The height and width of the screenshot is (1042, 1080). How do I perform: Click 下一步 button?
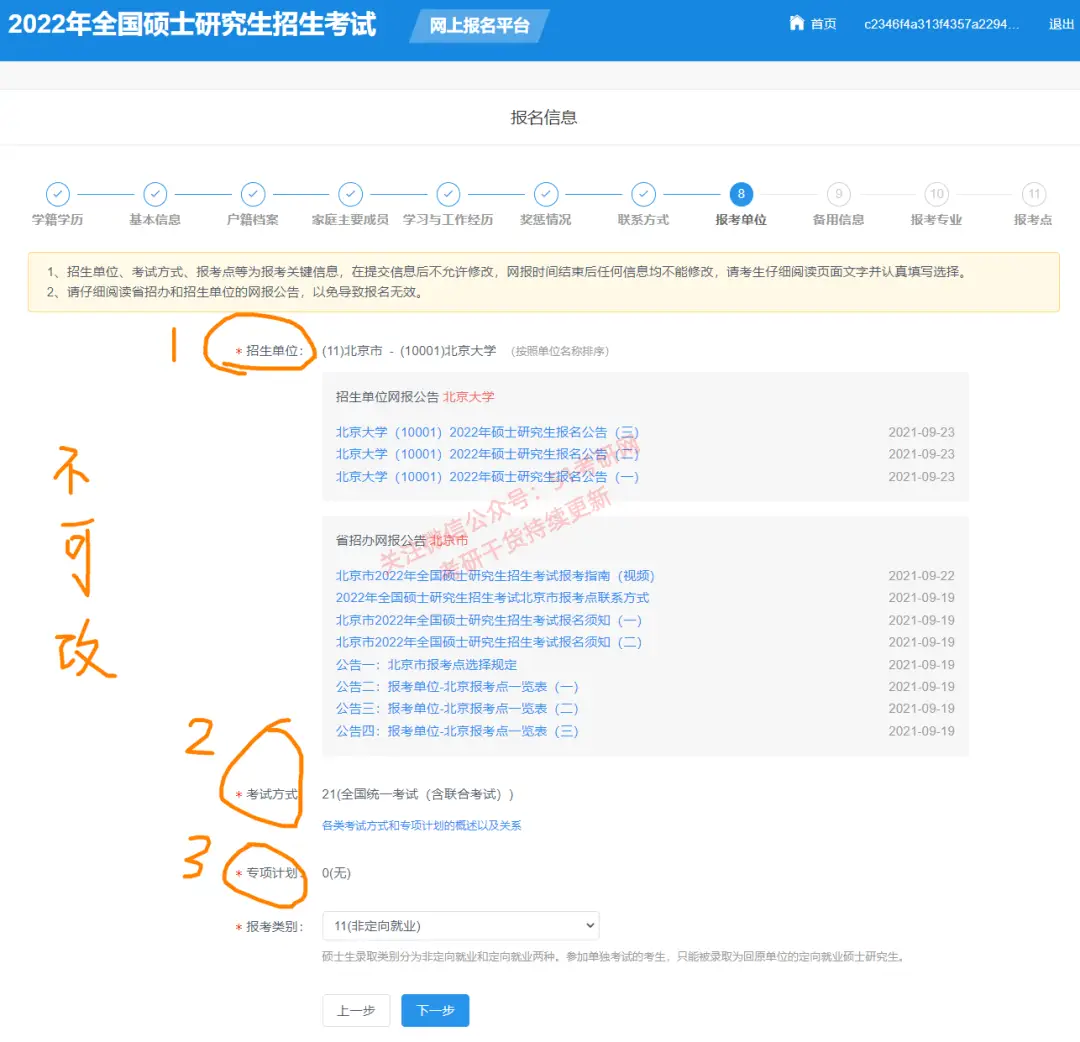[x=435, y=1010]
